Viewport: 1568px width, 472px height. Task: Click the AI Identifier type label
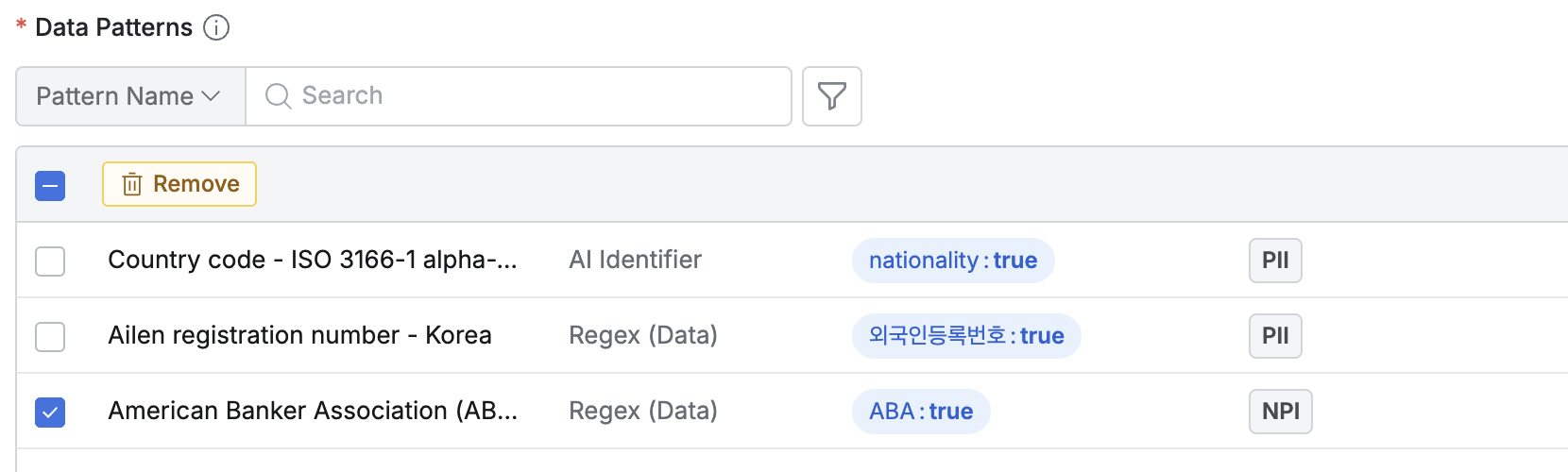(635, 260)
